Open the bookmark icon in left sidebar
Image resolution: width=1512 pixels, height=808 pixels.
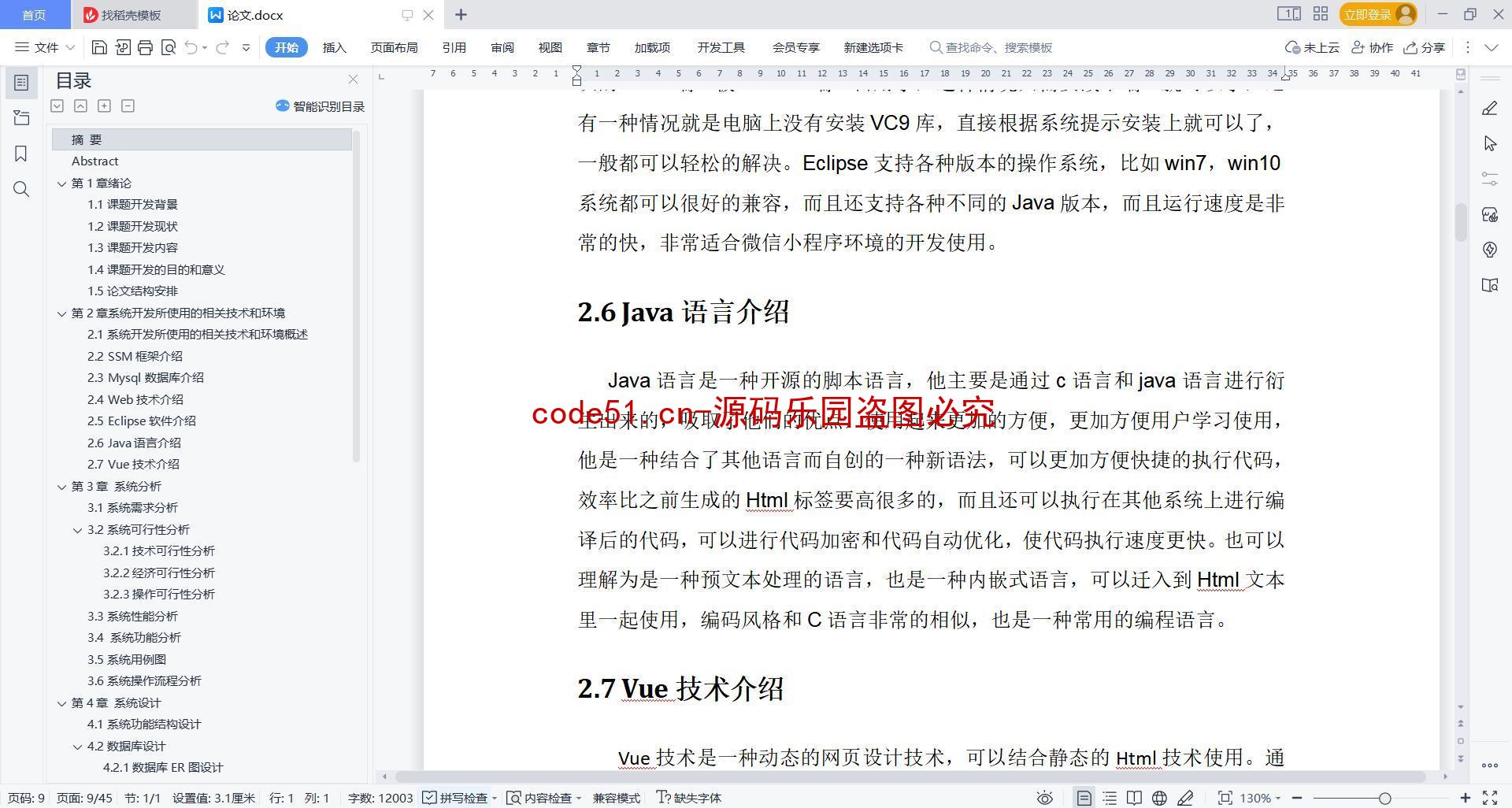(x=21, y=154)
